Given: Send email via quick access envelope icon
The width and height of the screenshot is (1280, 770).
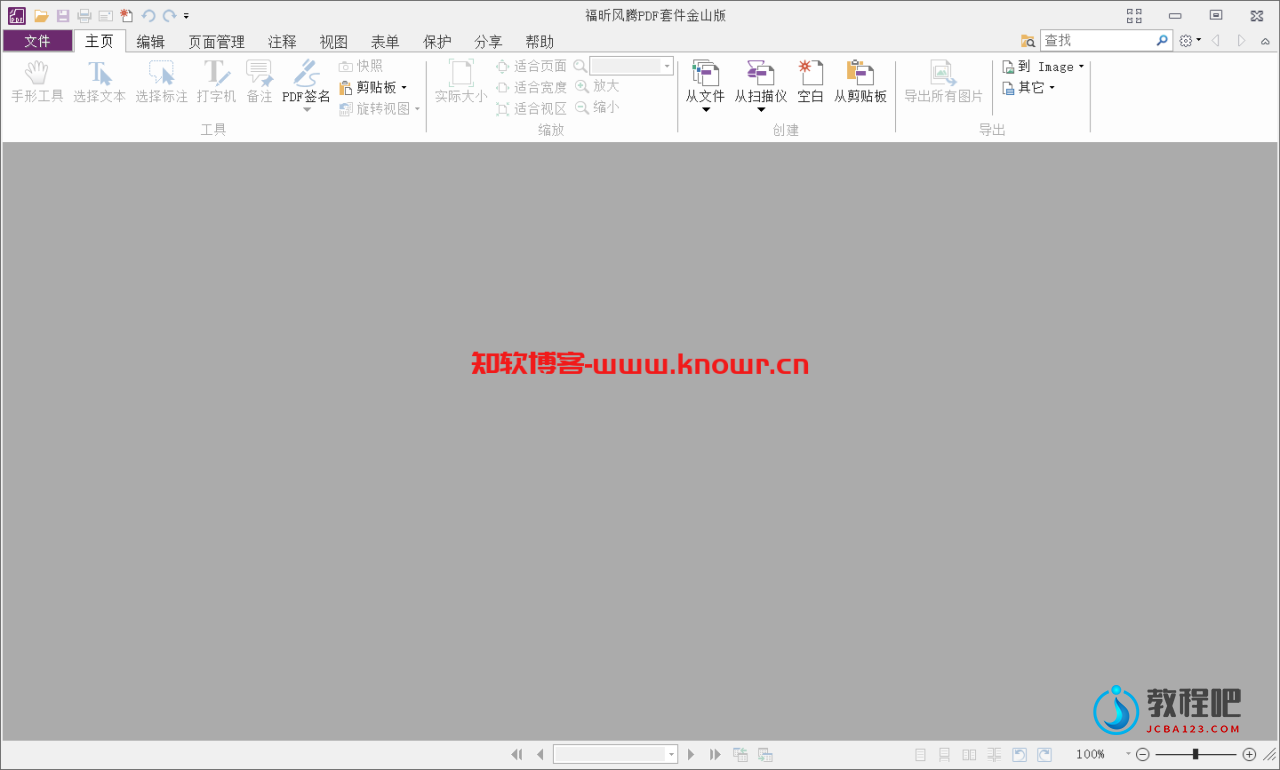Looking at the screenshot, I should coord(105,16).
